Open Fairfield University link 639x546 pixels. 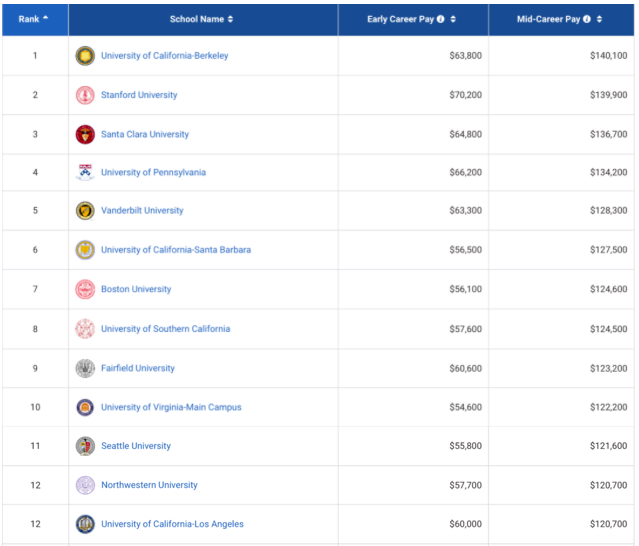pyautogui.click(x=138, y=368)
